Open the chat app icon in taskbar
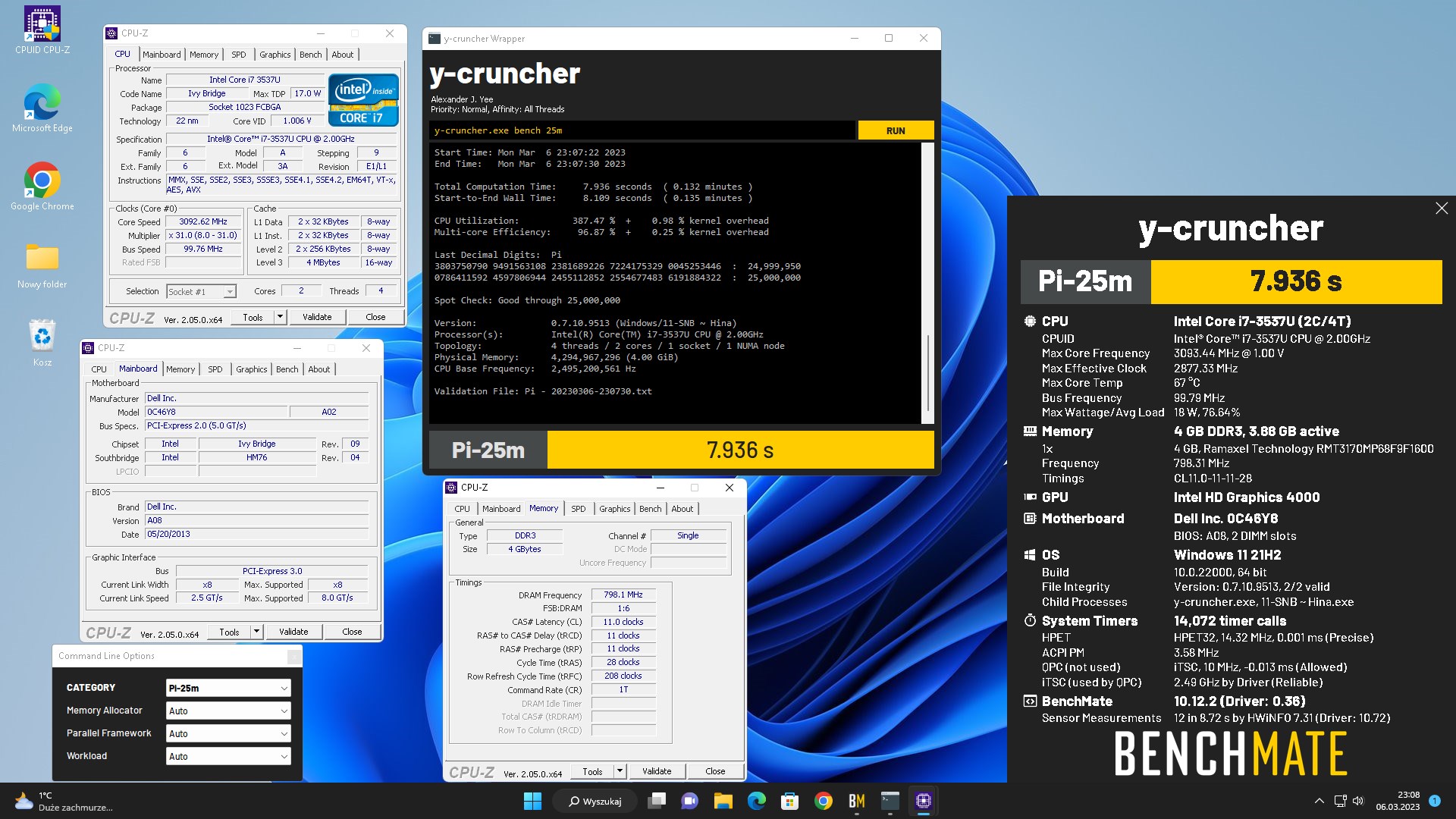The height and width of the screenshot is (819, 1456). click(689, 801)
